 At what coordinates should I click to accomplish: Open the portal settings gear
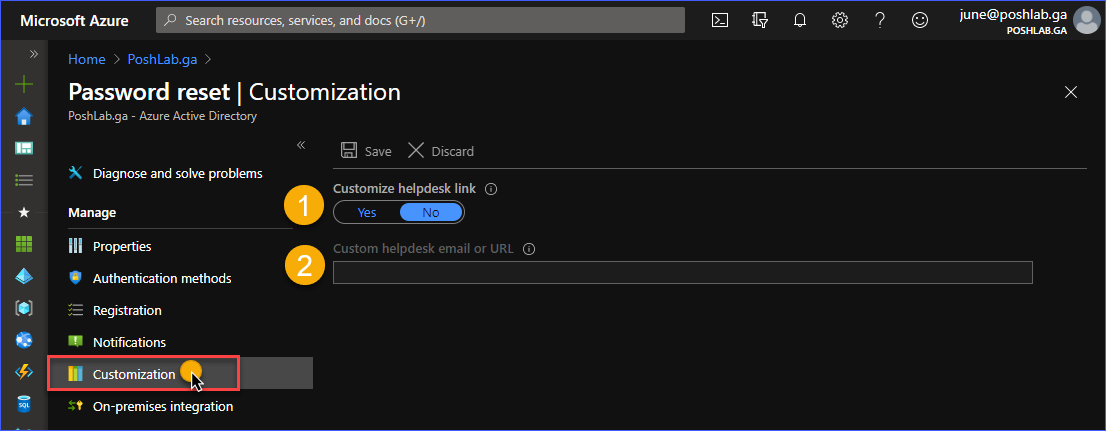[x=839, y=20]
